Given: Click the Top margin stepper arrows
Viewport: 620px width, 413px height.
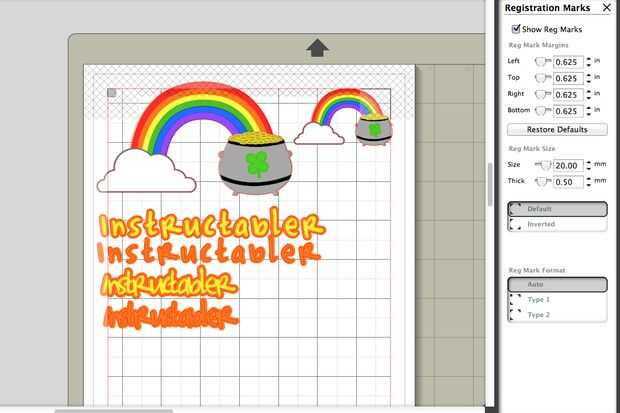Looking at the screenshot, I should pyautogui.click(x=588, y=78).
